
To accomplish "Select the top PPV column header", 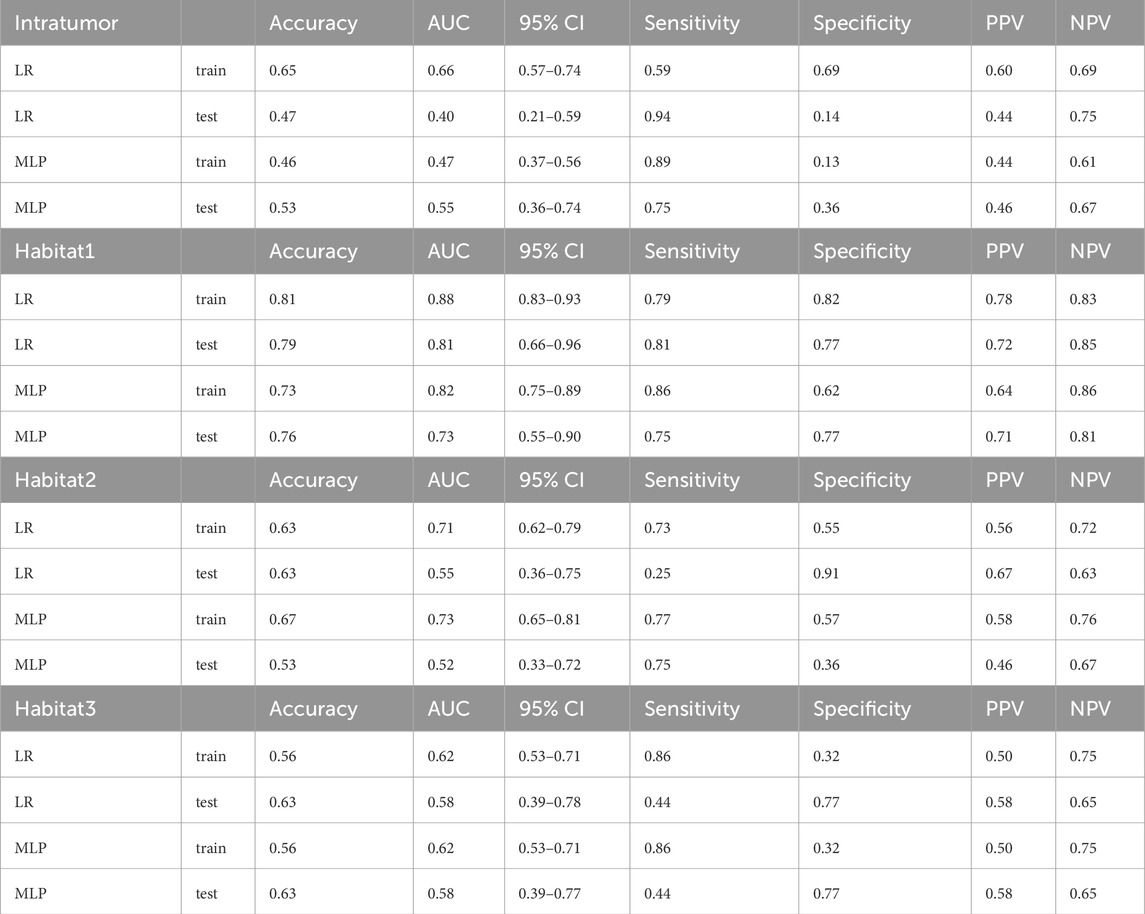I will (1004, 23).
